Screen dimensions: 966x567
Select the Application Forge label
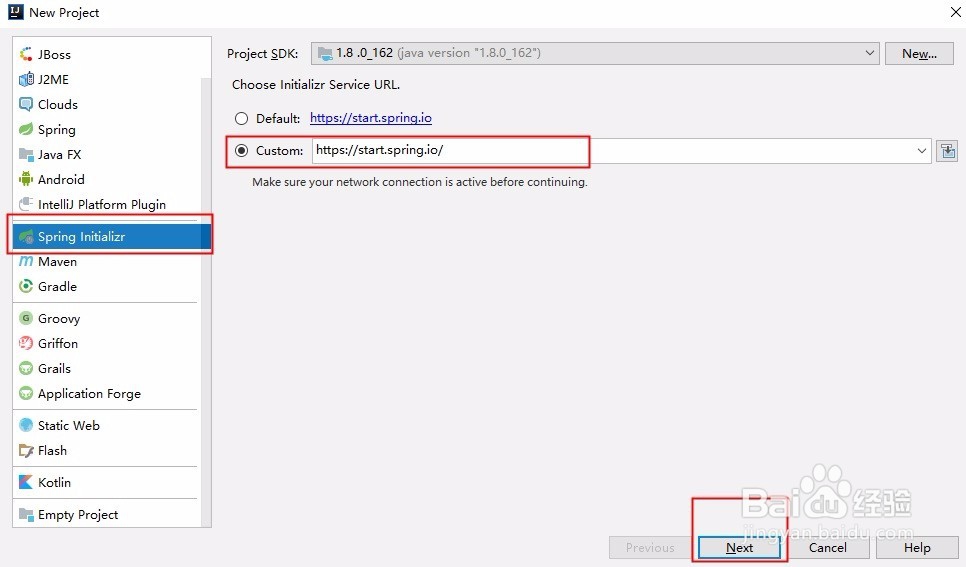click(x=89, y=393)
